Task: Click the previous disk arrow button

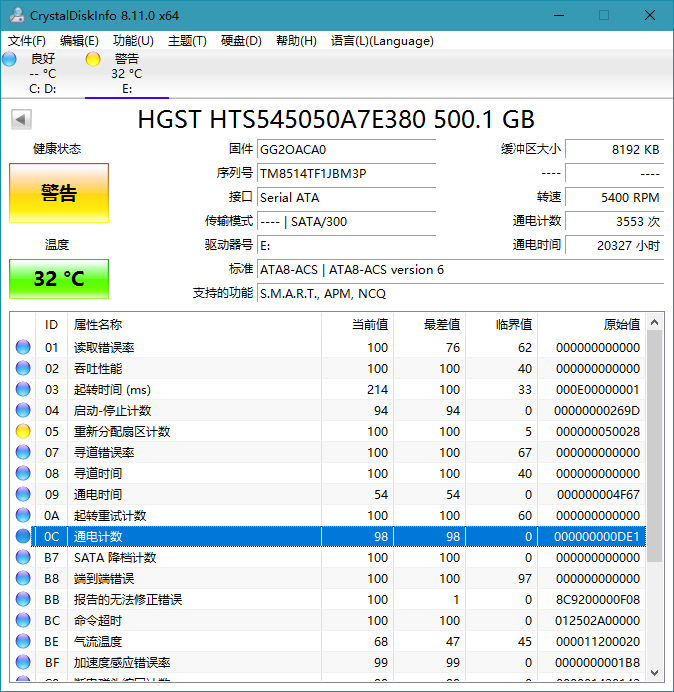Action: coord(21,120)
